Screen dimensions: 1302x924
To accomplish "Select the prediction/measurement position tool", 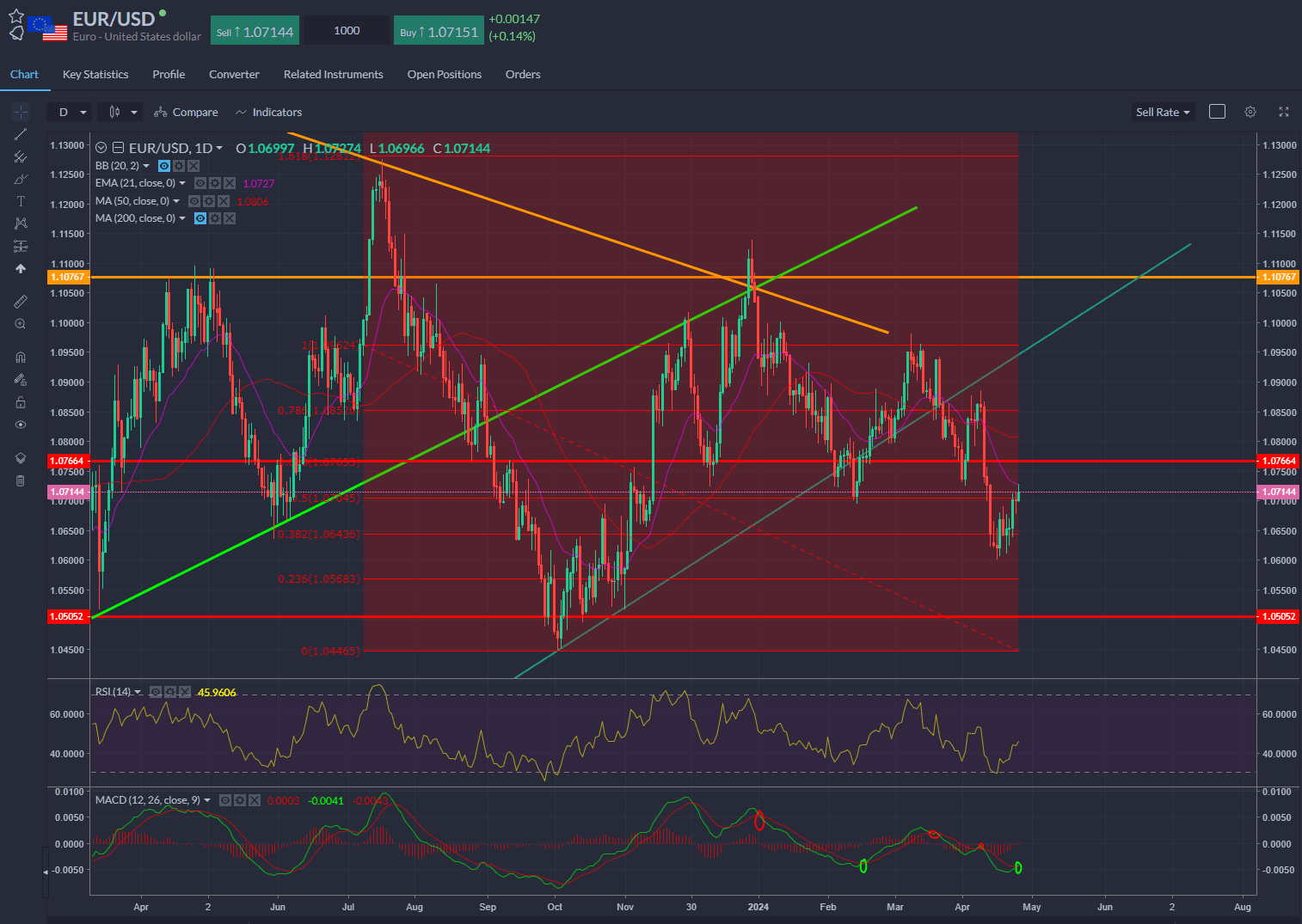I will tap(21, 246).
